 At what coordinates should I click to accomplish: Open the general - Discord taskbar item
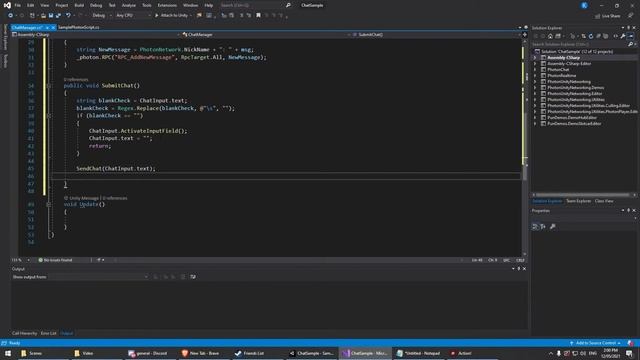[x=148, y=353]
